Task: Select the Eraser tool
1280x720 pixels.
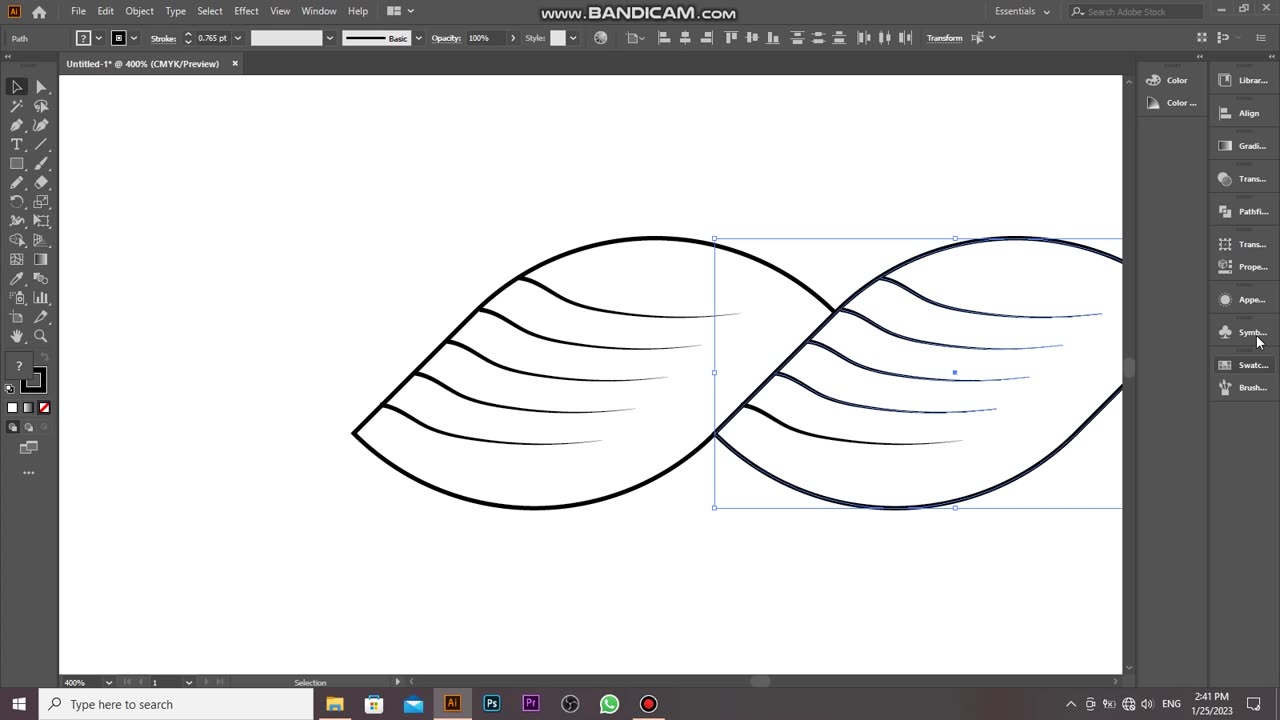Action: click(41, 183)
